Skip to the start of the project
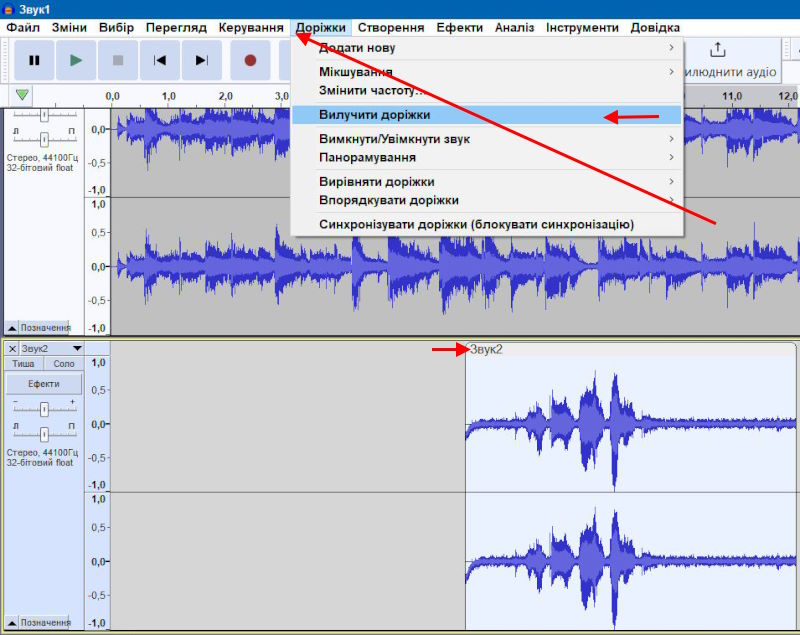This screenshot has width=800, height=635. tap(160, 61)
